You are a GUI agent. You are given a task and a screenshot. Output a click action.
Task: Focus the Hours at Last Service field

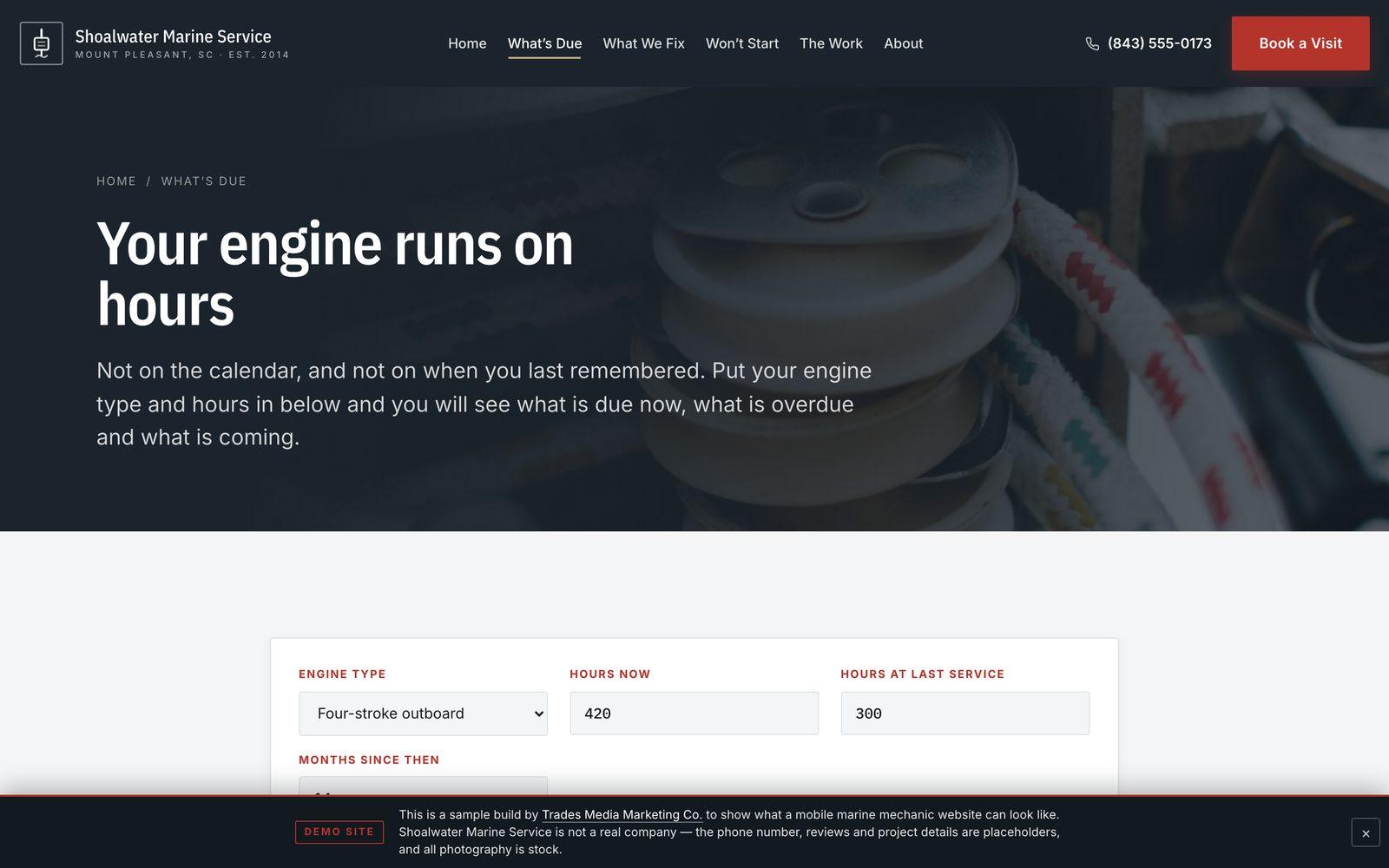[x=964, y=713]
